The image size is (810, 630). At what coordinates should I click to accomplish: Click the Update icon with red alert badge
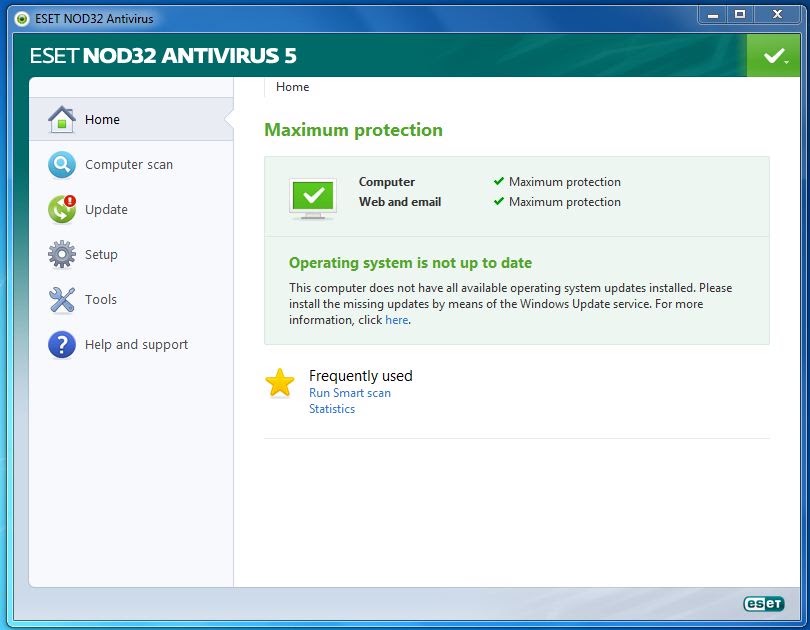click(x=62, y=210)
